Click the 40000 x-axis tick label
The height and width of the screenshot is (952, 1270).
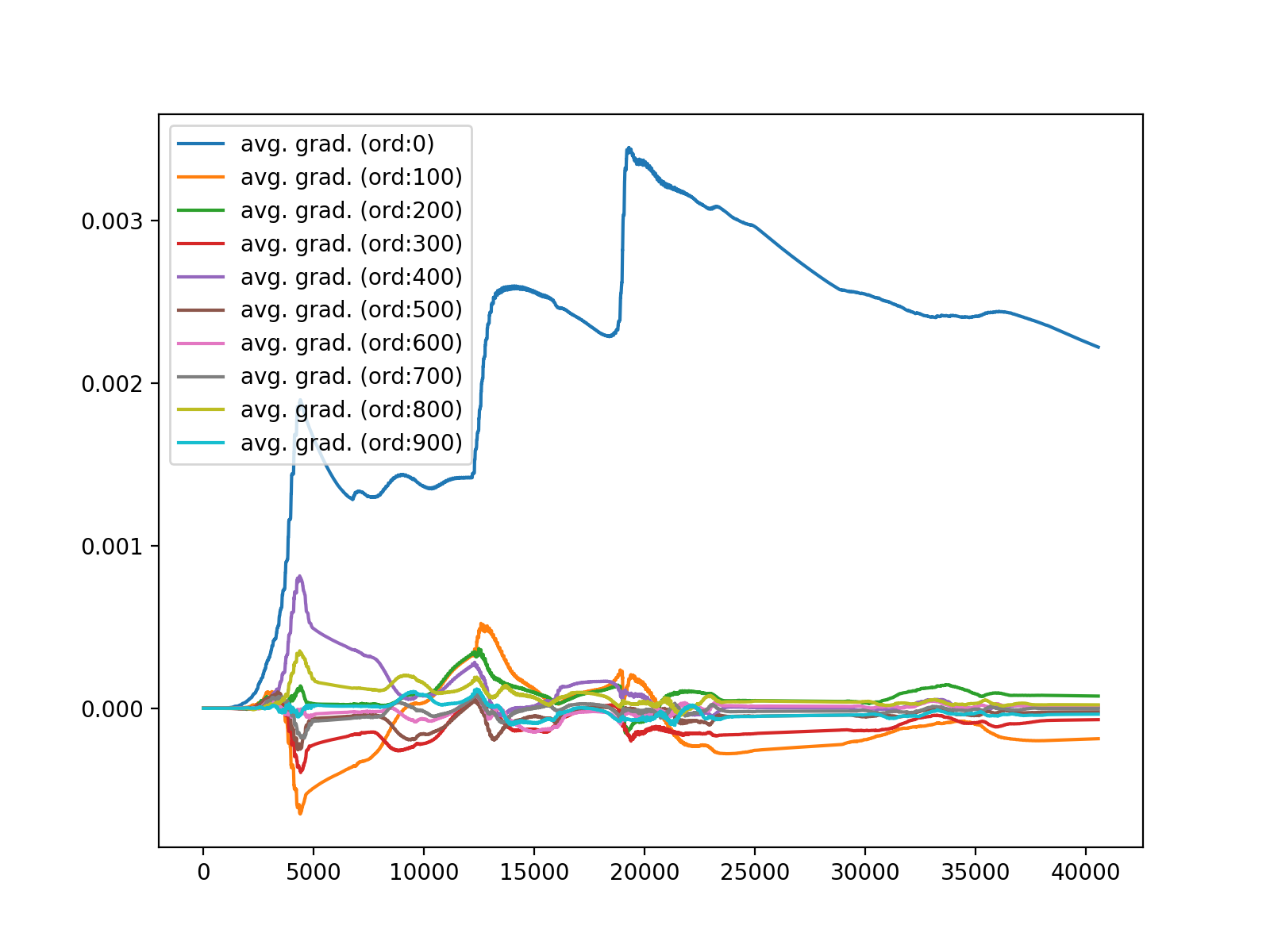[1085, 873]
